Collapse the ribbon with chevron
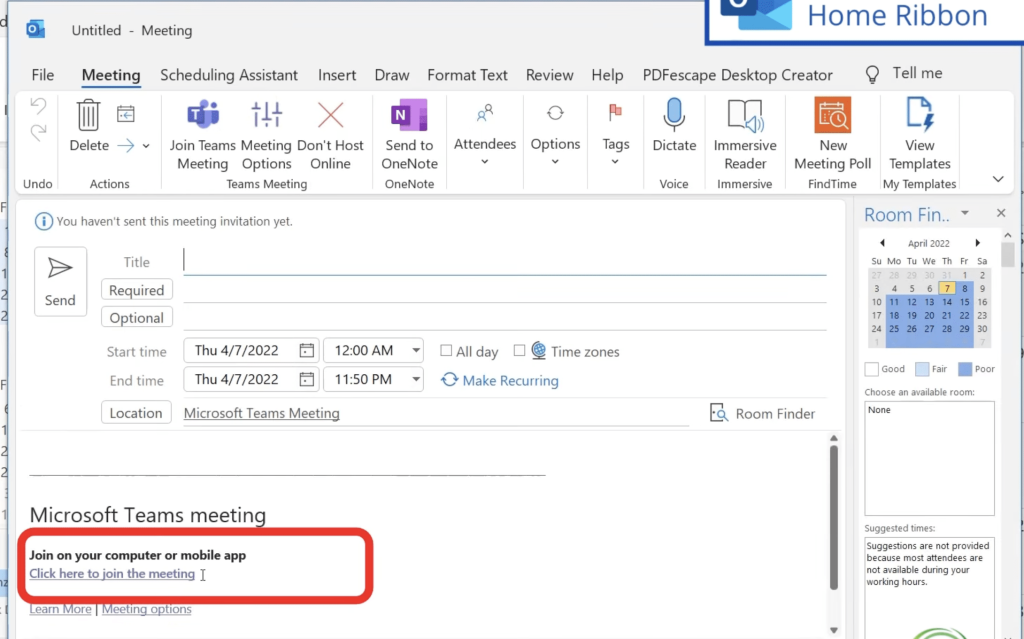 click(x=998, y=179)
